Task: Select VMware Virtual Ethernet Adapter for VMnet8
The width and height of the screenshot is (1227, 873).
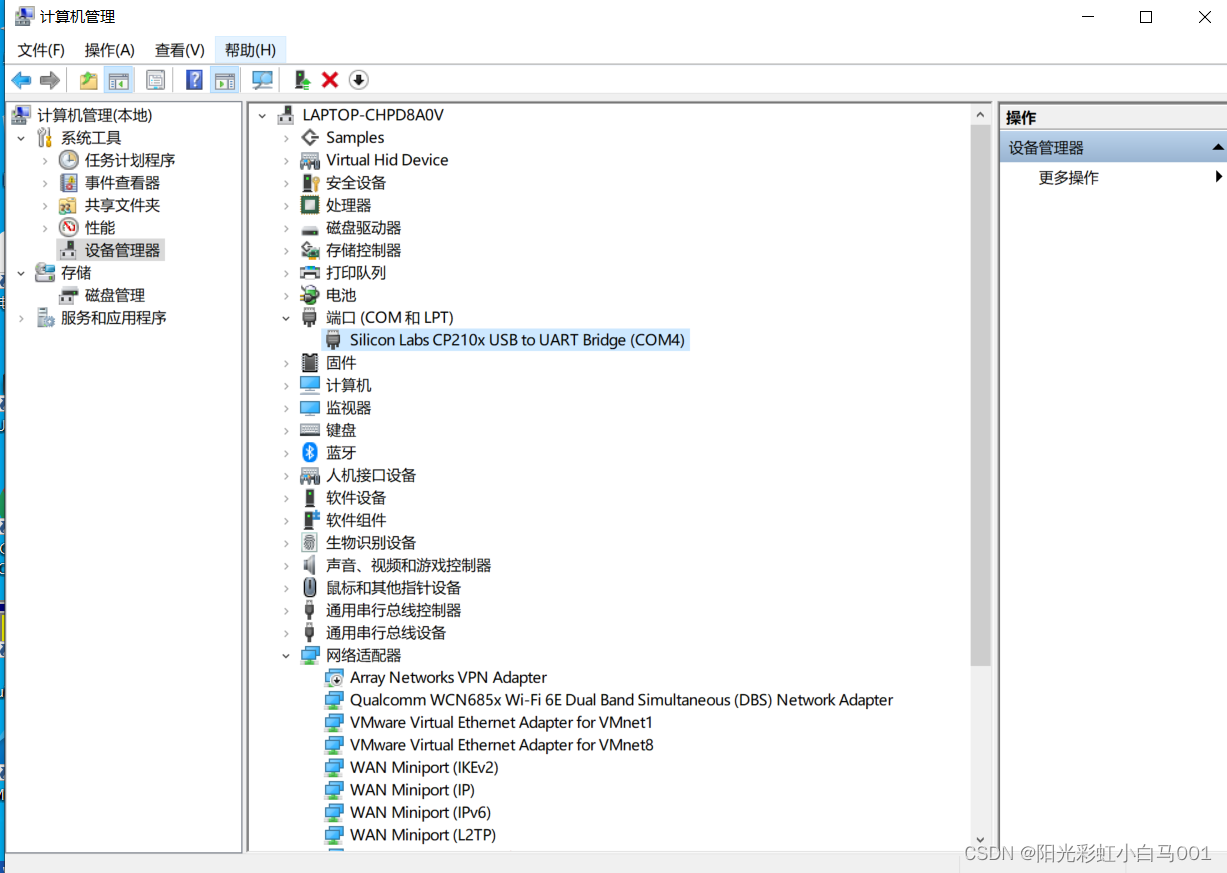Action: 501,745
